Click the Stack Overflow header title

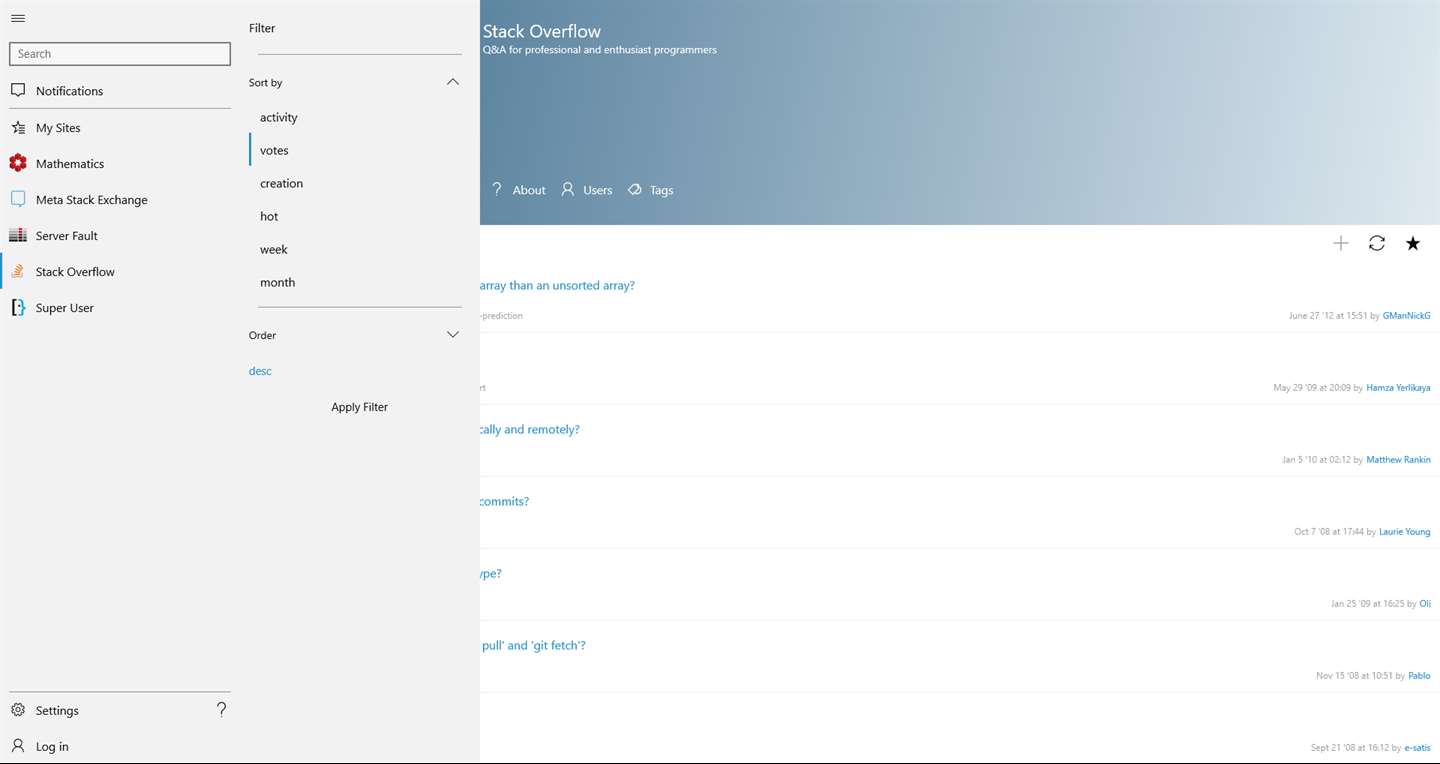tap(542, 31)
